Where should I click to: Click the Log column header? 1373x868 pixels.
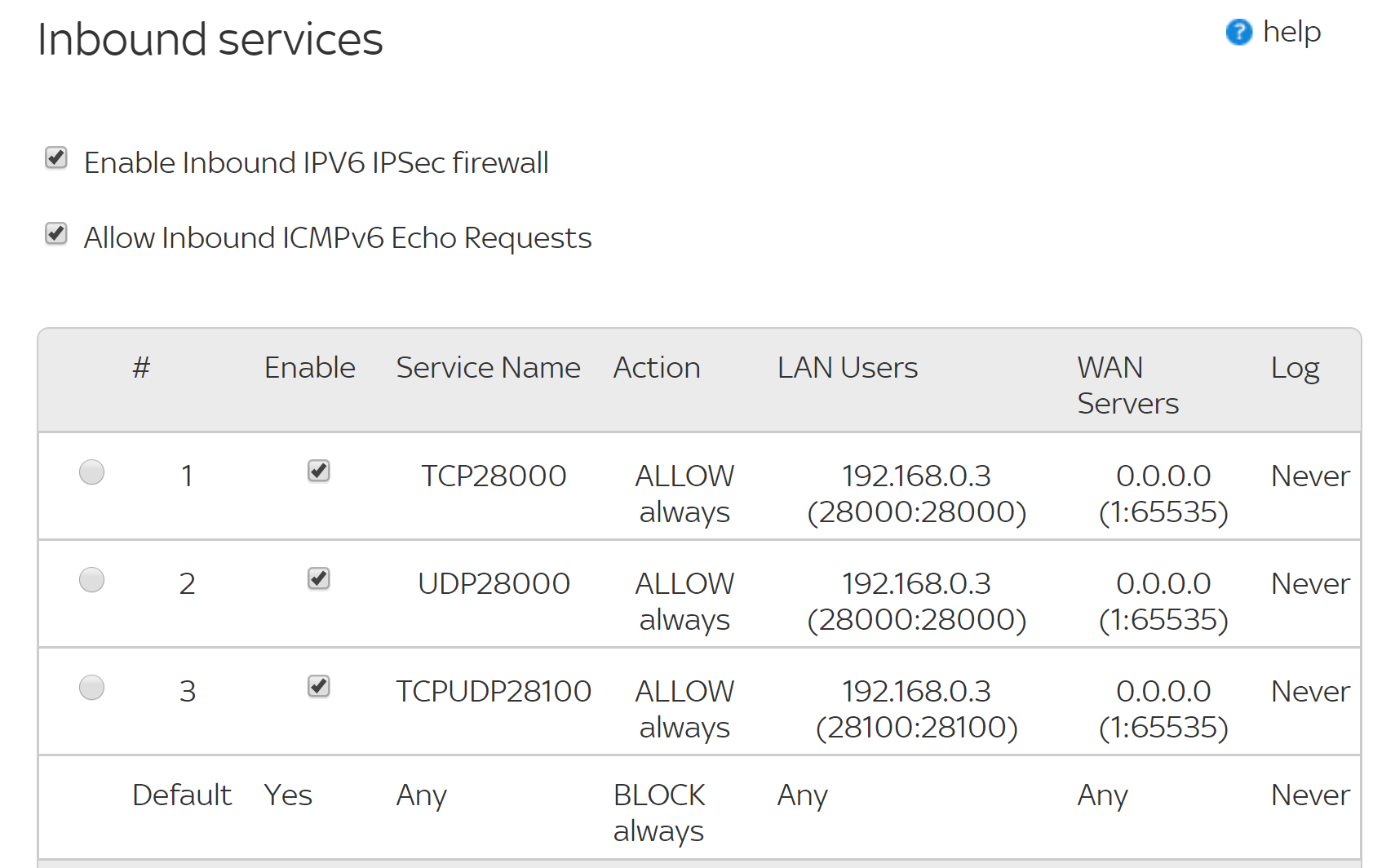click(x=1295, y=368)
